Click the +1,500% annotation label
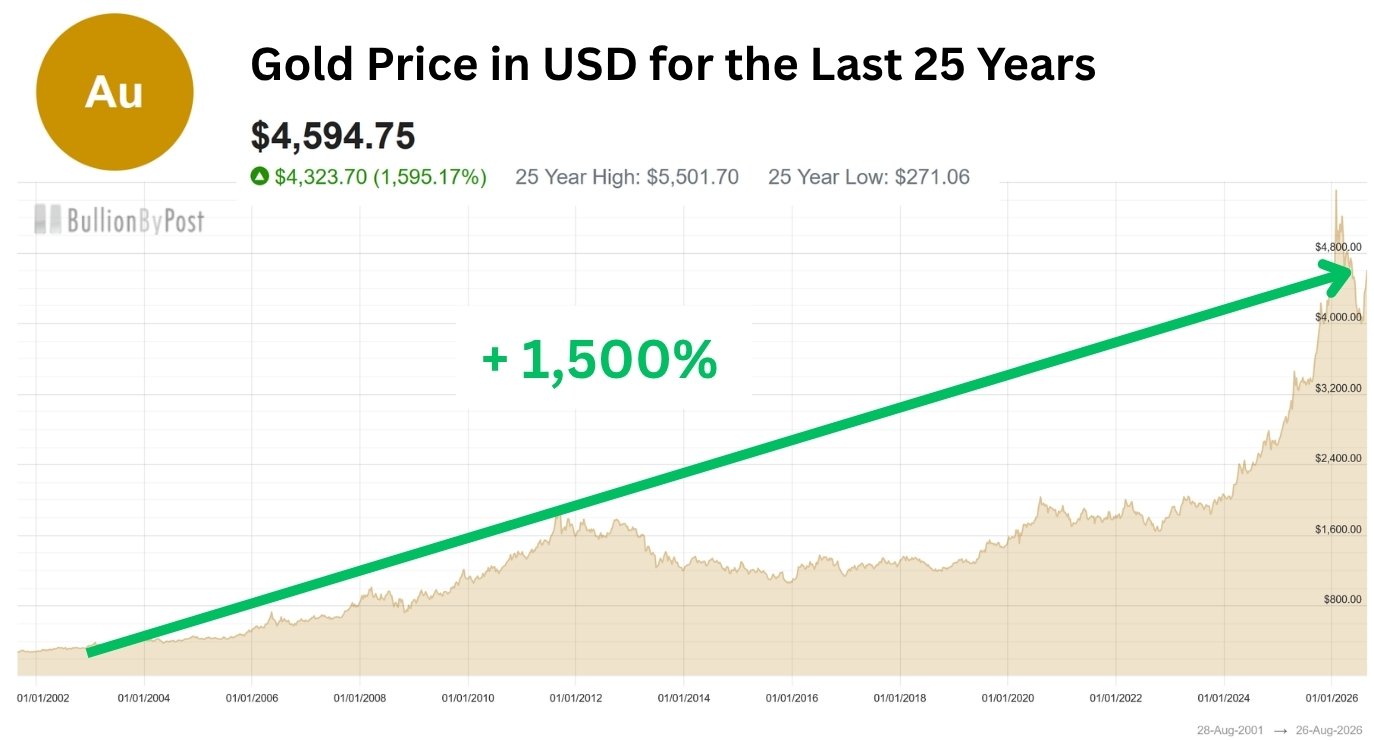This screenshot has height=740, width=1374. (x=600, y=360)
